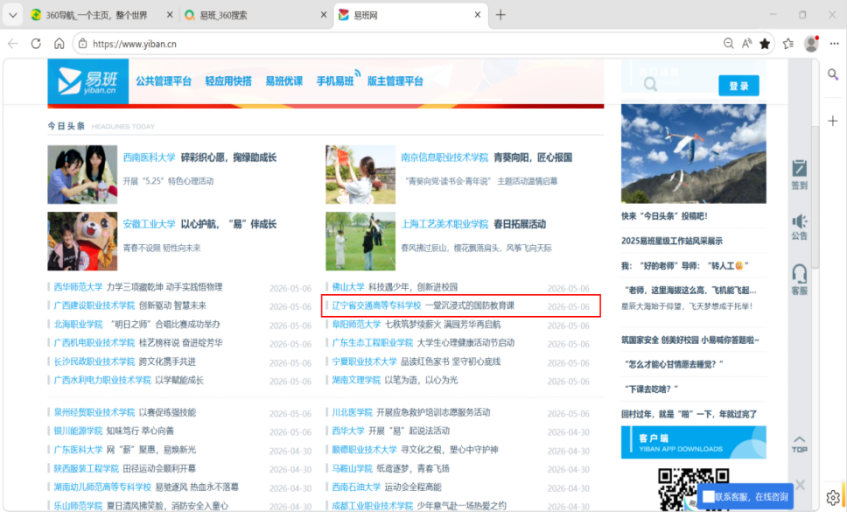
Task: Click the site search magnifier icon
Action: (x=650, y=84)
